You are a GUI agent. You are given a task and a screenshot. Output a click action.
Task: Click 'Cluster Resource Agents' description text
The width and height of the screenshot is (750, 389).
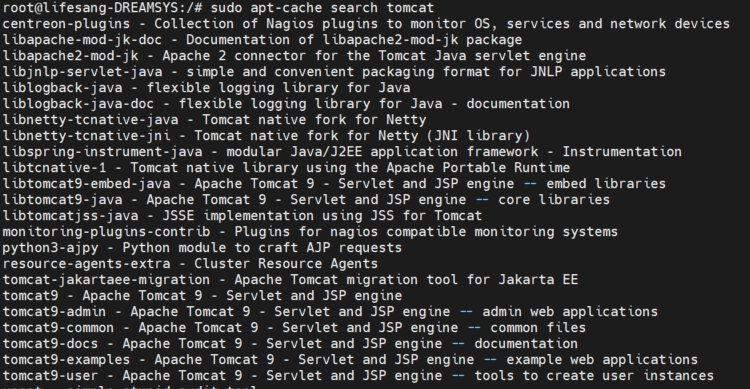pos(286,264)
